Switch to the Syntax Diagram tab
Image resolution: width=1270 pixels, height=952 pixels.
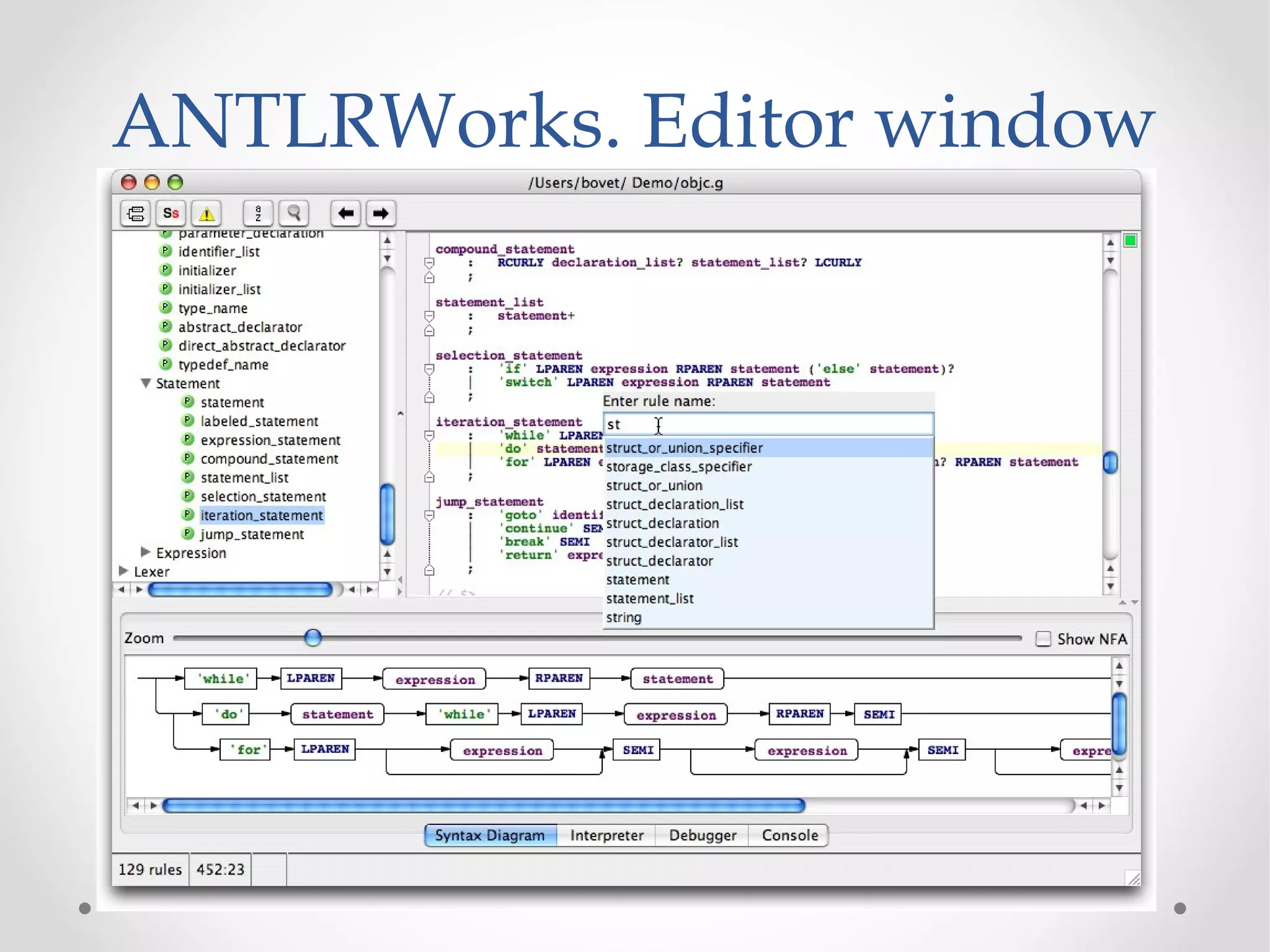tap(490, 835)
